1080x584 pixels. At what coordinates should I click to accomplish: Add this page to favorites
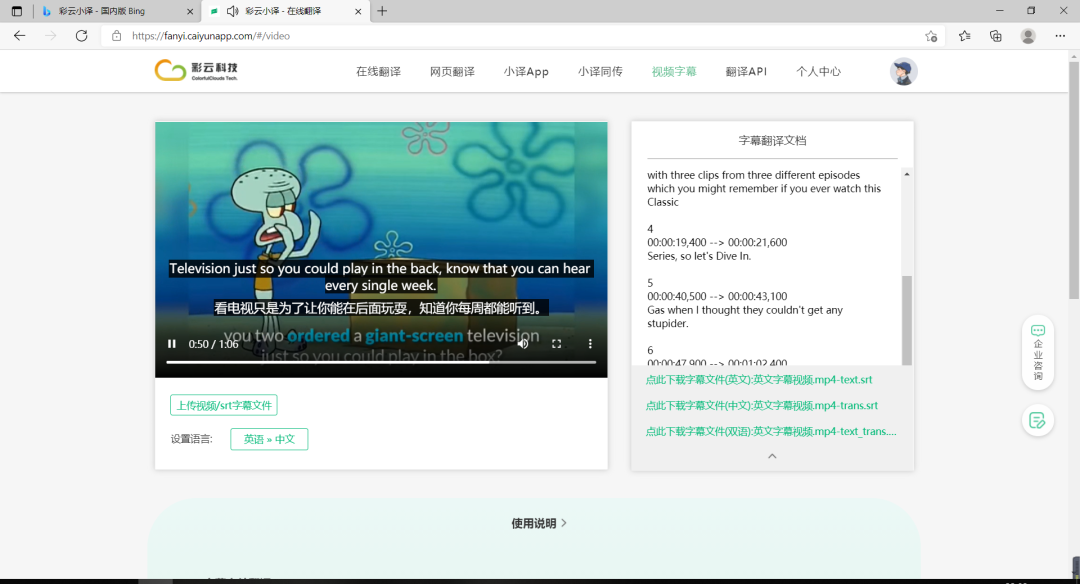coord(931,36)
